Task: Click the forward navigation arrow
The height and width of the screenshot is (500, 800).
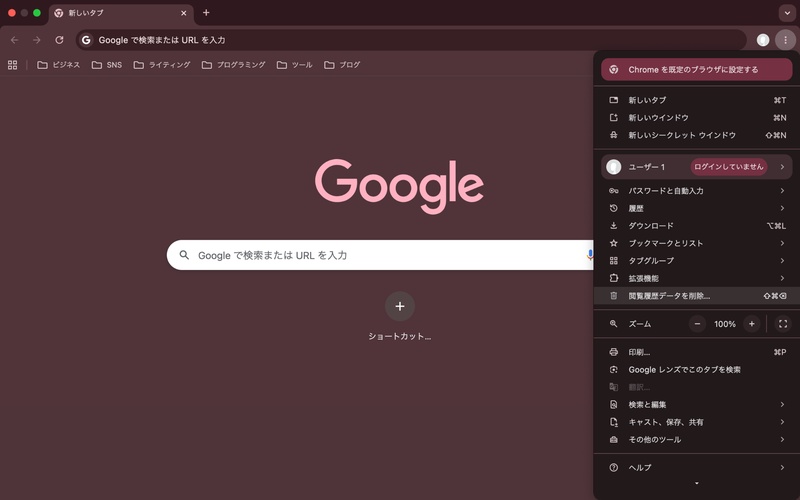Action: coord(37,40)
